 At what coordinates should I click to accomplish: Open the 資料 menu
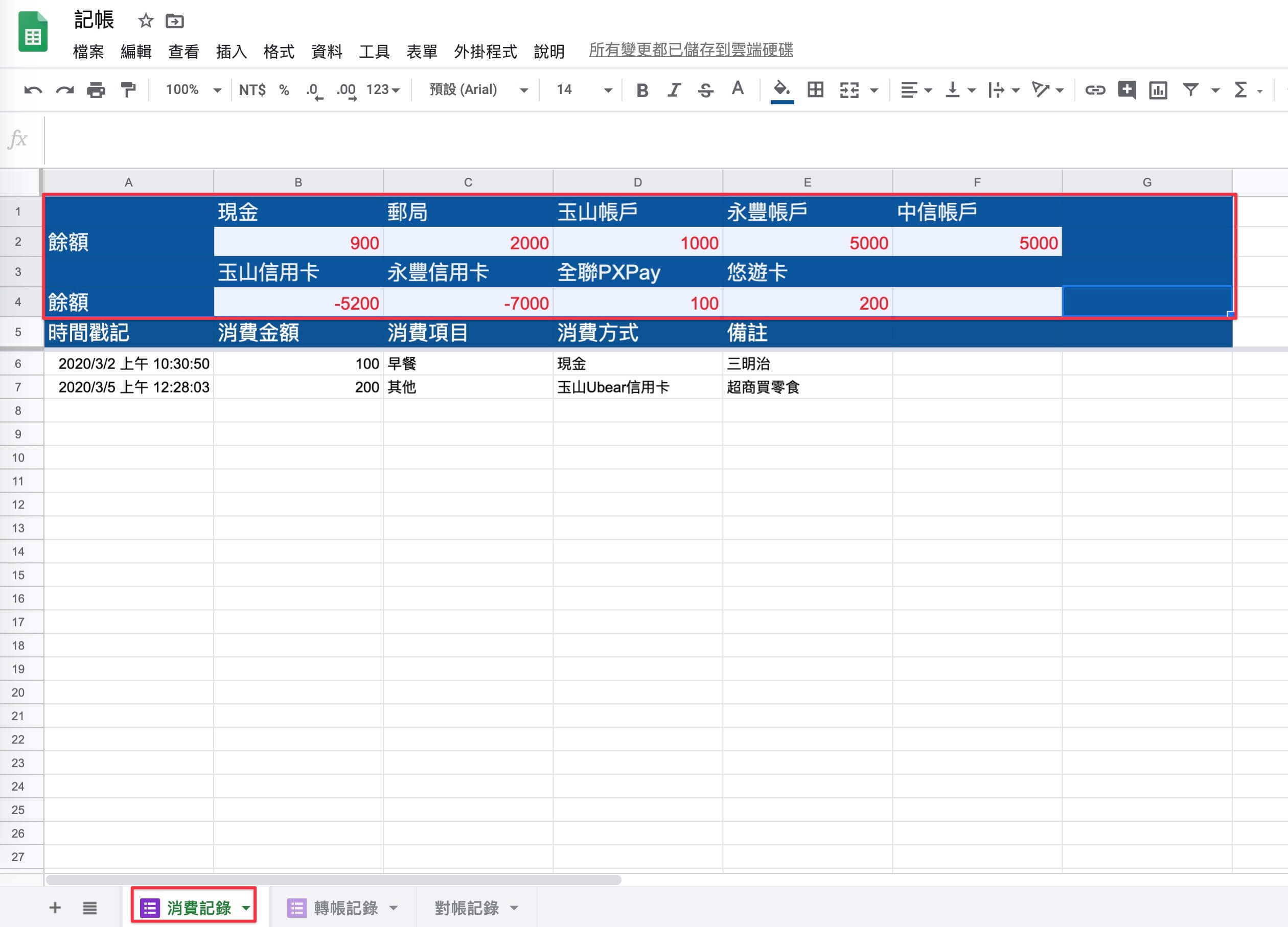click(x=327, y=52)
